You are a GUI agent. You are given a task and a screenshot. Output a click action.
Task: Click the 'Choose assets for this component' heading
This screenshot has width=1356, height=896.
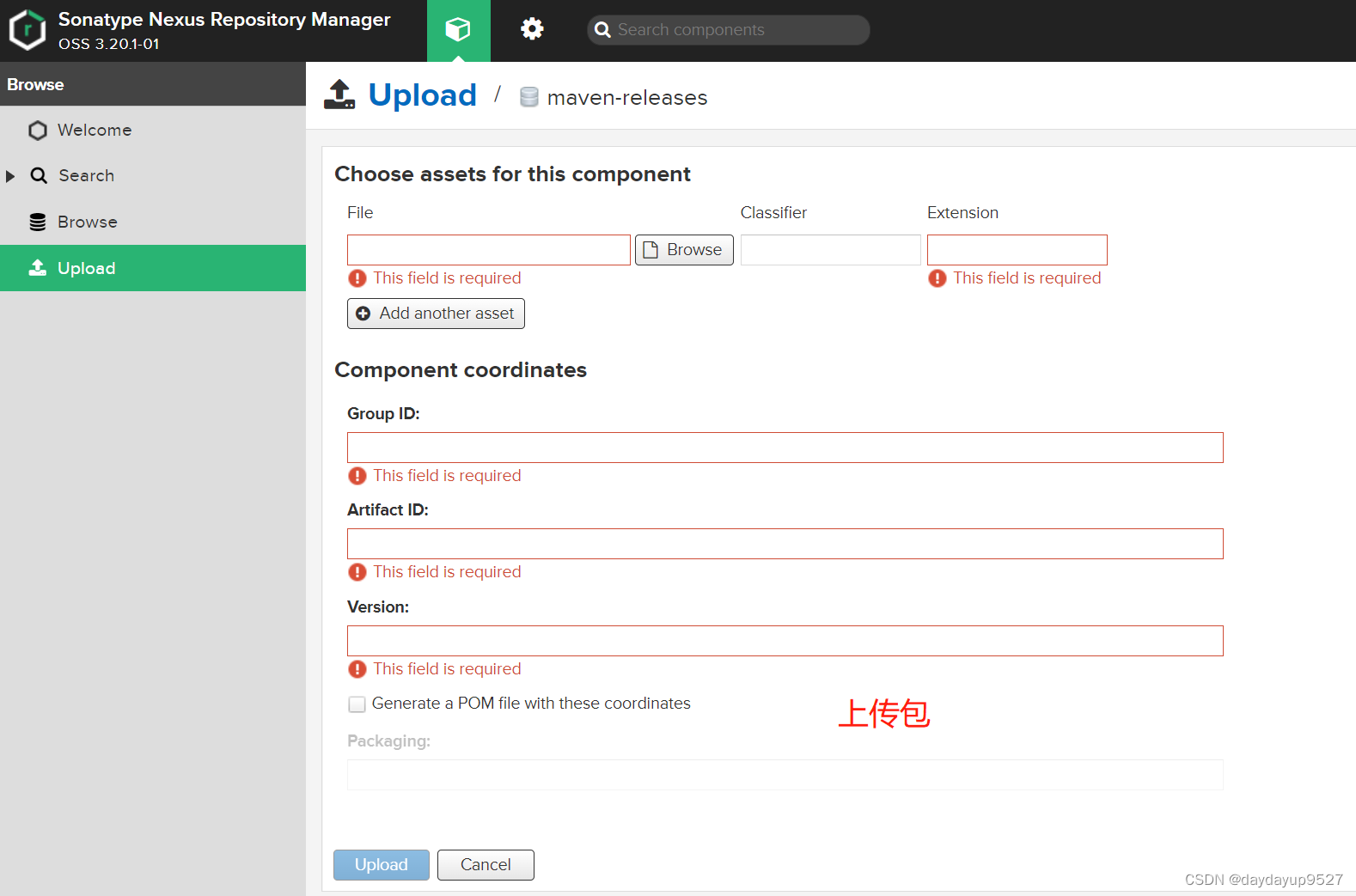coord(512,174)
